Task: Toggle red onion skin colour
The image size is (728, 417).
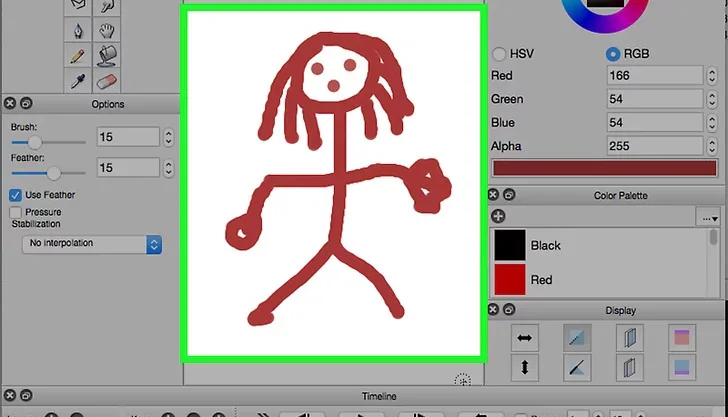Action: pos(682,338)
